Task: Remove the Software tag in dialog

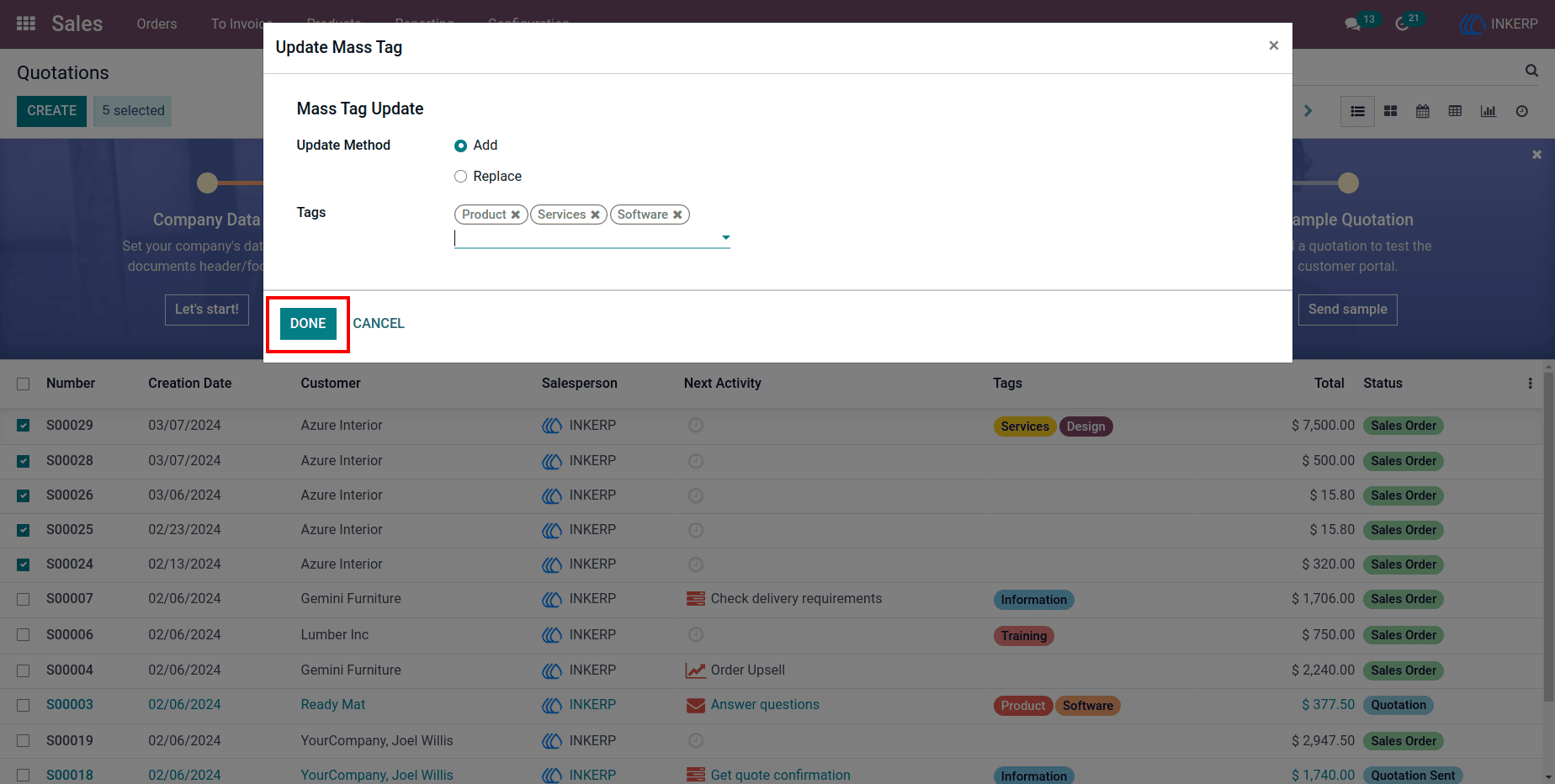Action: tap(677, 215)
